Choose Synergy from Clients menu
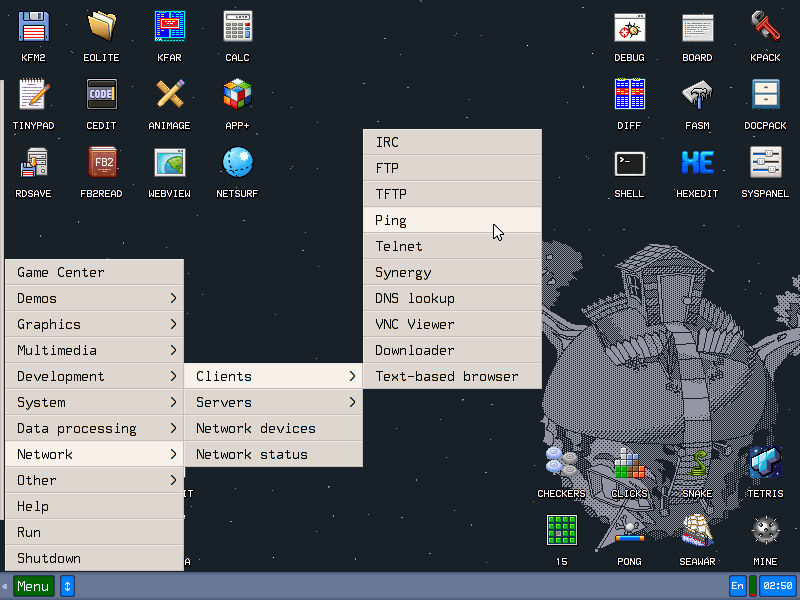 (x=453, y=272)
